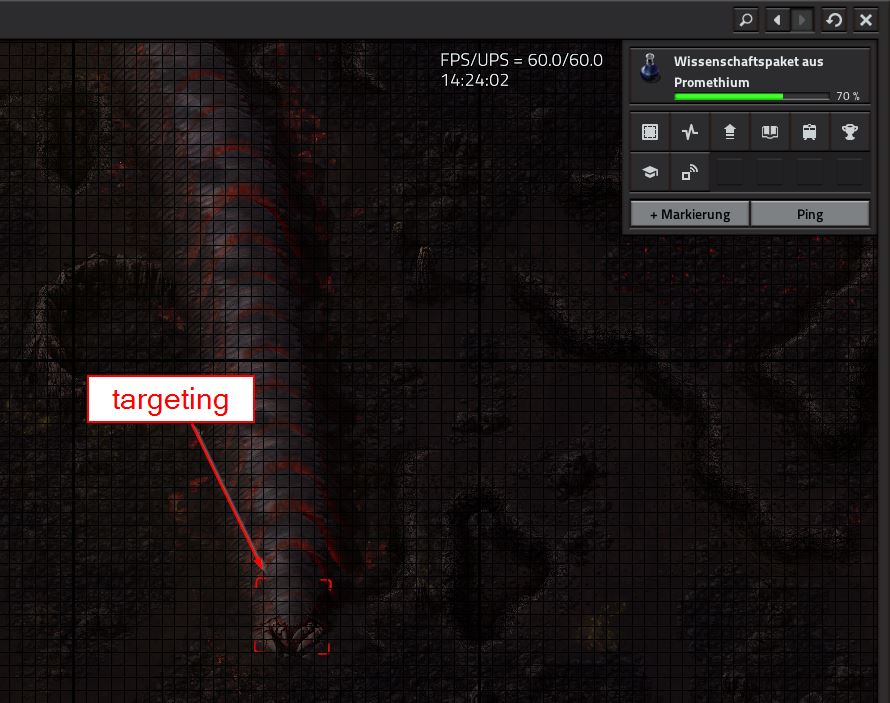Click the + Markierung button

tap(689, 214)
